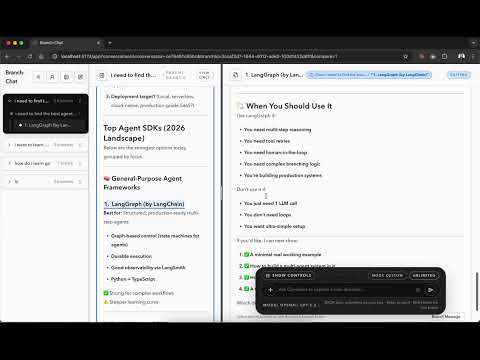Go back using the browser back arrow
The width and height of the screenshot is (480, 360).
pos(7,57)
